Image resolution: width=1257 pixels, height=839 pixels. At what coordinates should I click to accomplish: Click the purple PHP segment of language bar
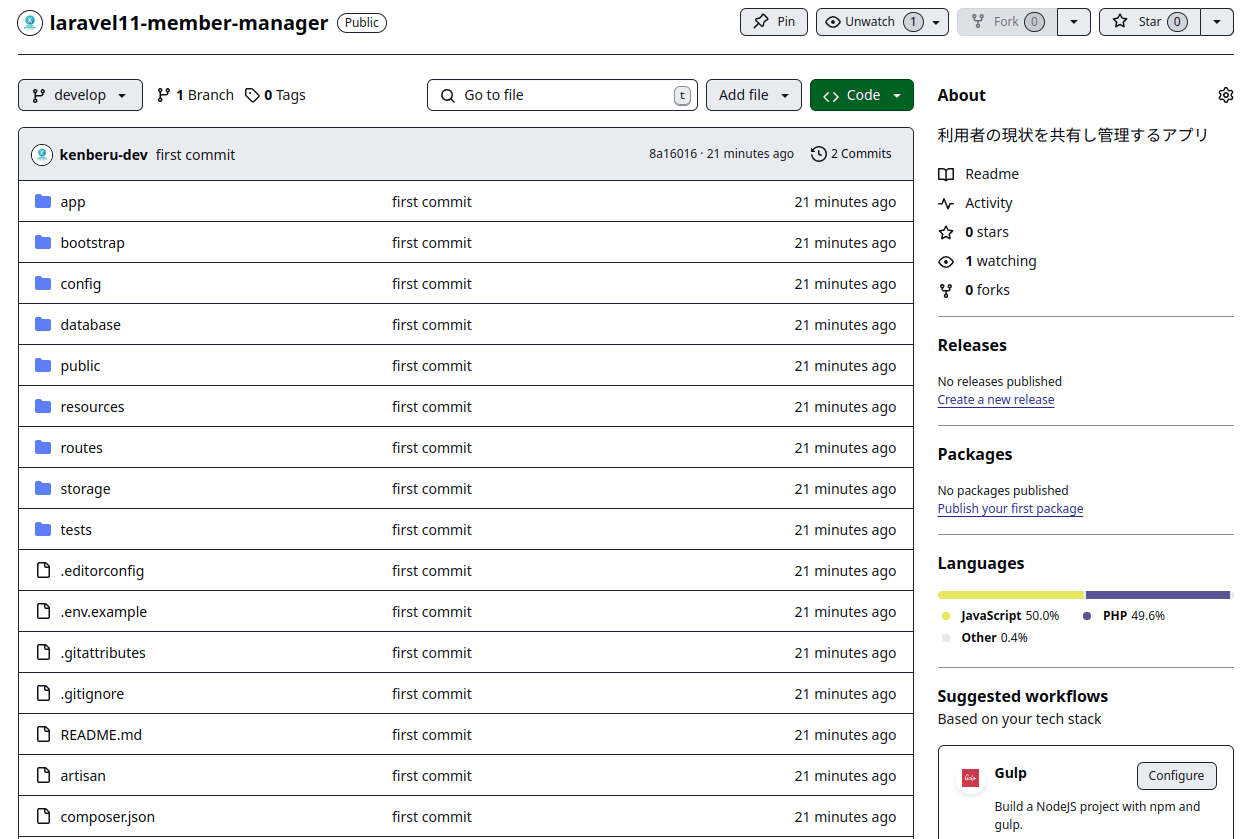tap(1158, 594)
